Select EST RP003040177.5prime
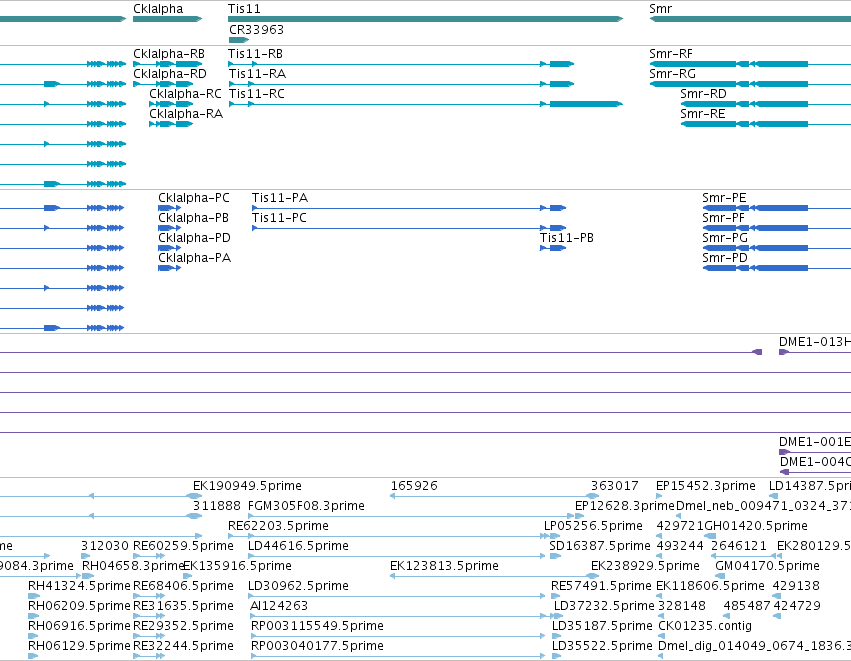 [x=317, y=646]
